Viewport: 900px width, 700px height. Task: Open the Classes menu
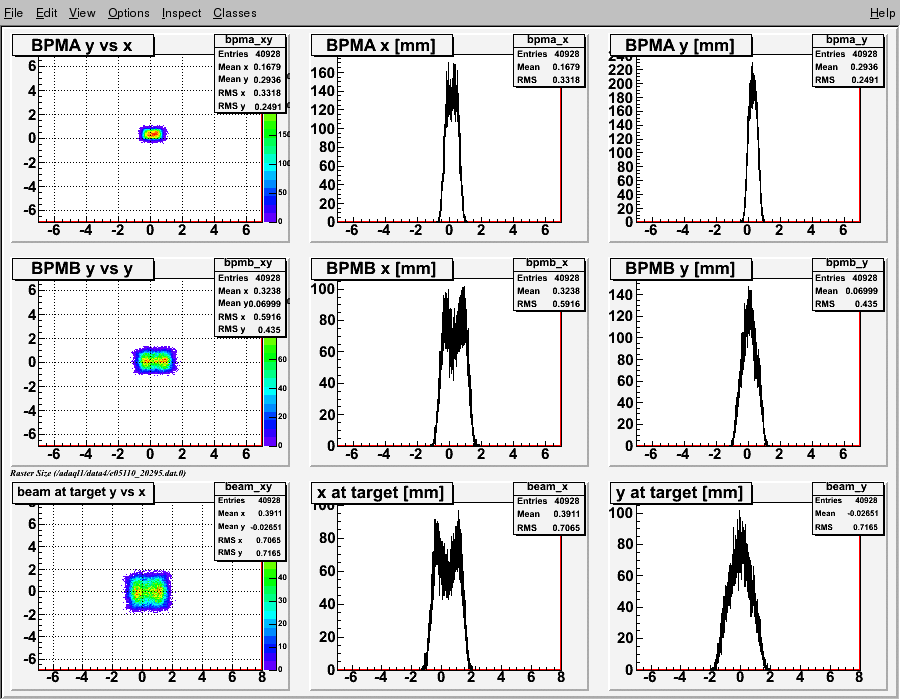[235, 13]
